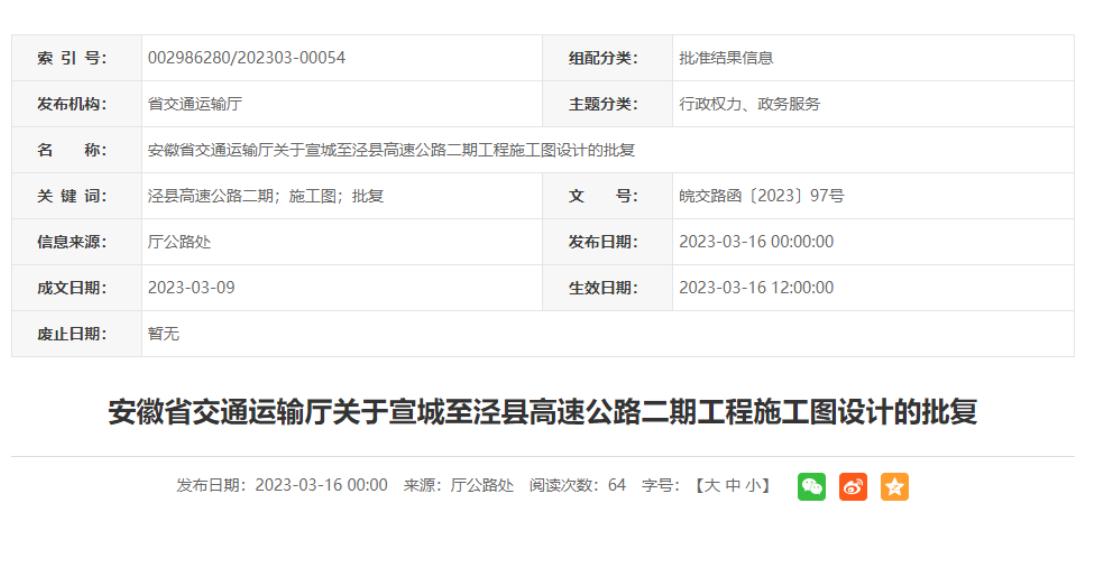Click the 批准结果信息 category value
1095x570 pixels.
(x=726, y=58)
